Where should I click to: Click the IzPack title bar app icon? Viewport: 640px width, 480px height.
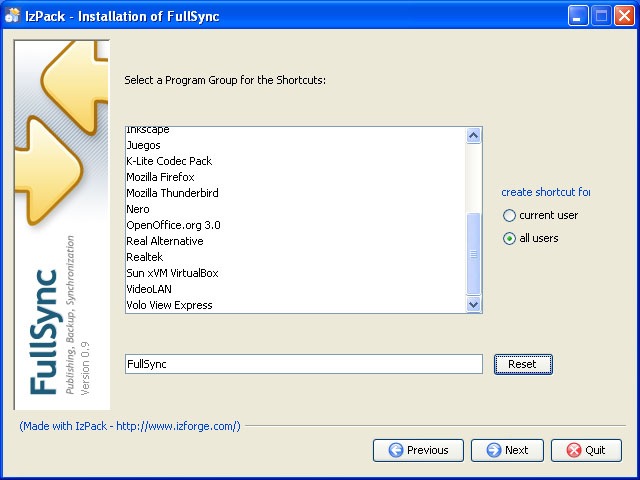pyautogui.click(x=12, y=16)
